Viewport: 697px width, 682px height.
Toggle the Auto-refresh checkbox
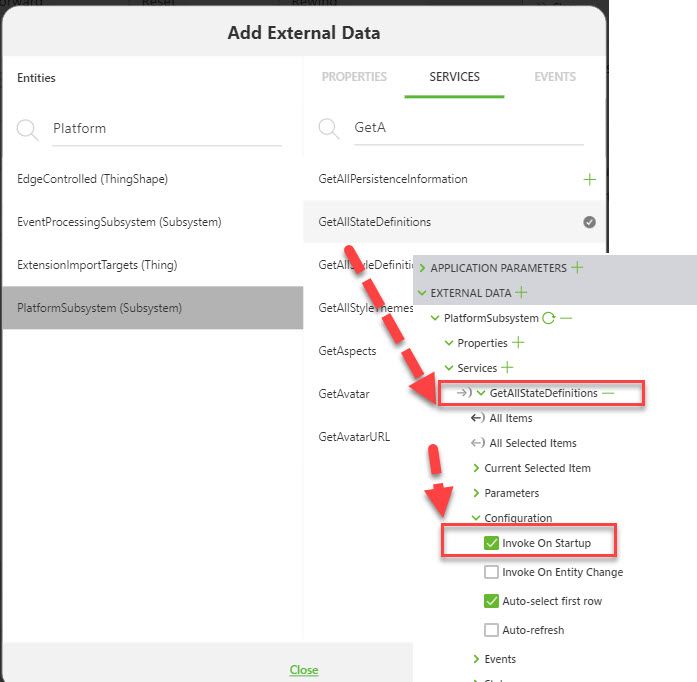(x=491, y=630)
